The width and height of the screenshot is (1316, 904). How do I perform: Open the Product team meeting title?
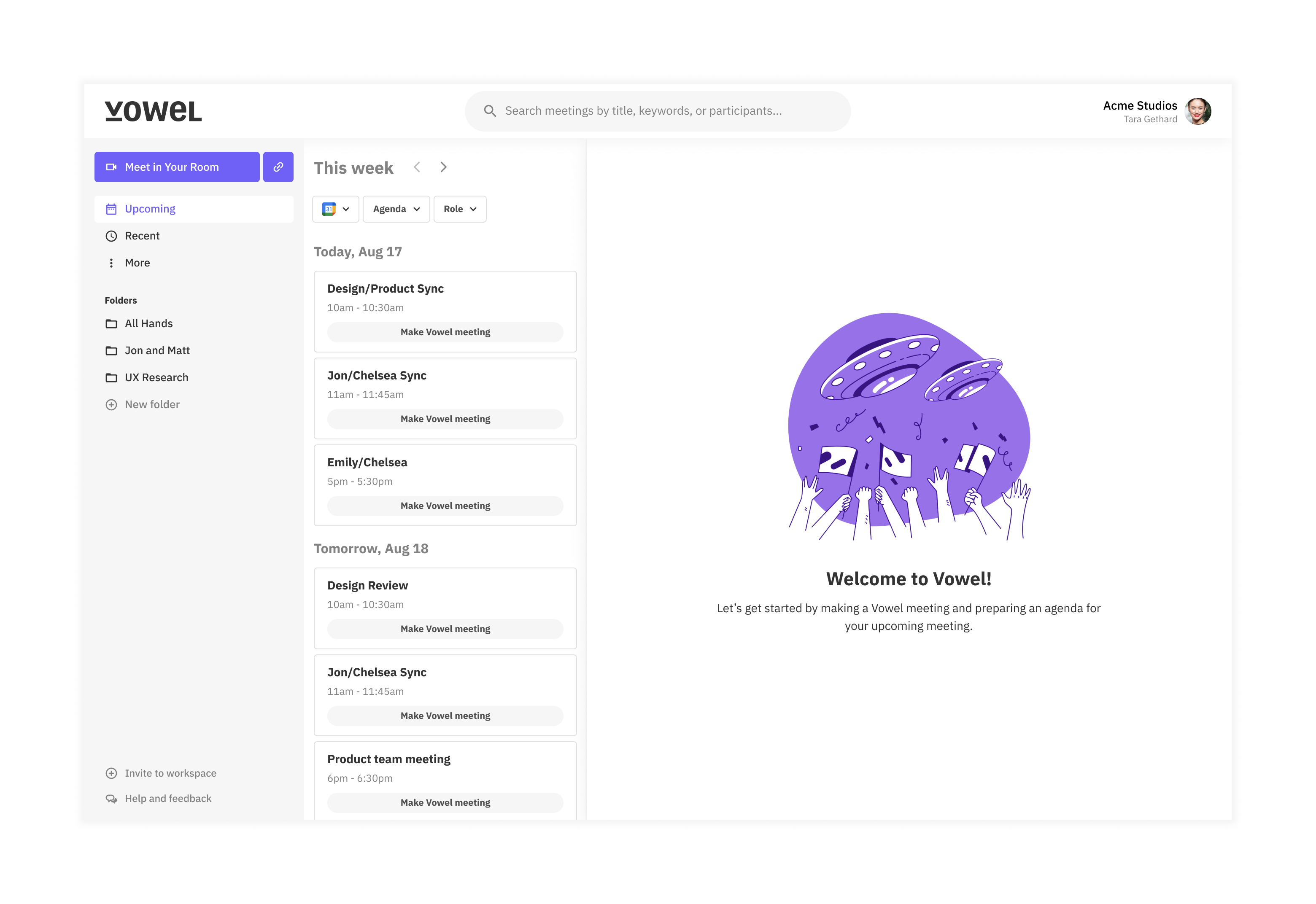tap(388, 759)
